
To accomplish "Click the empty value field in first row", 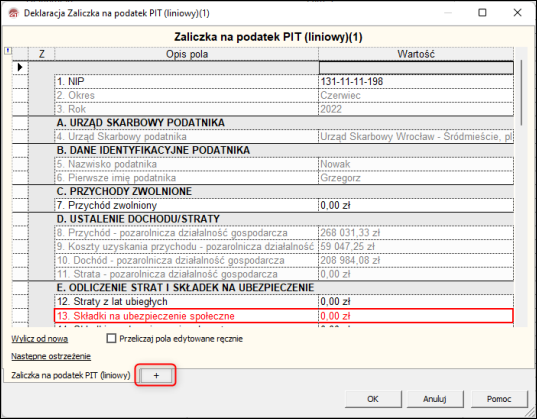I will tap(416, 67).
